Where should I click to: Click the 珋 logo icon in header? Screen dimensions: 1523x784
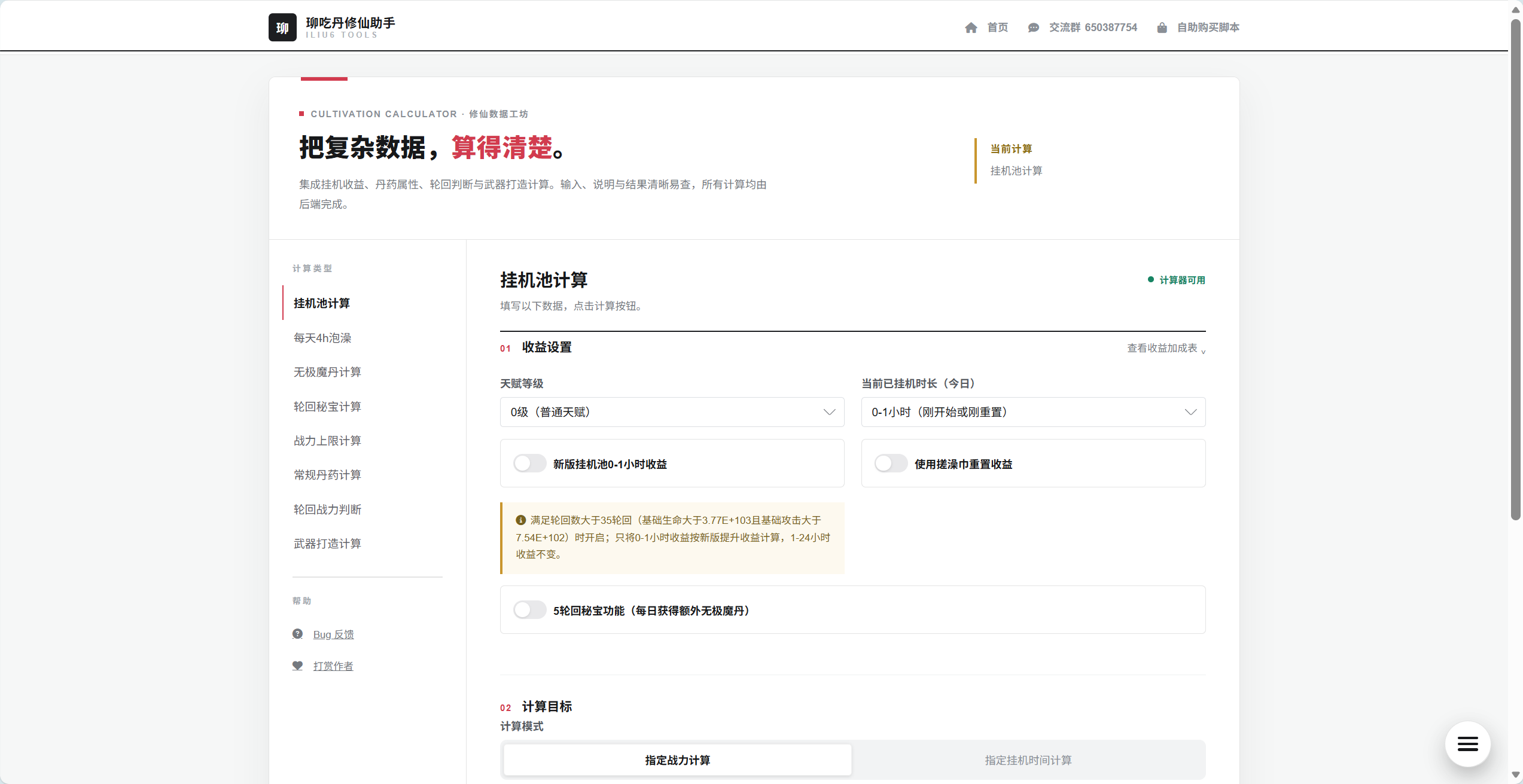[282, 28]
